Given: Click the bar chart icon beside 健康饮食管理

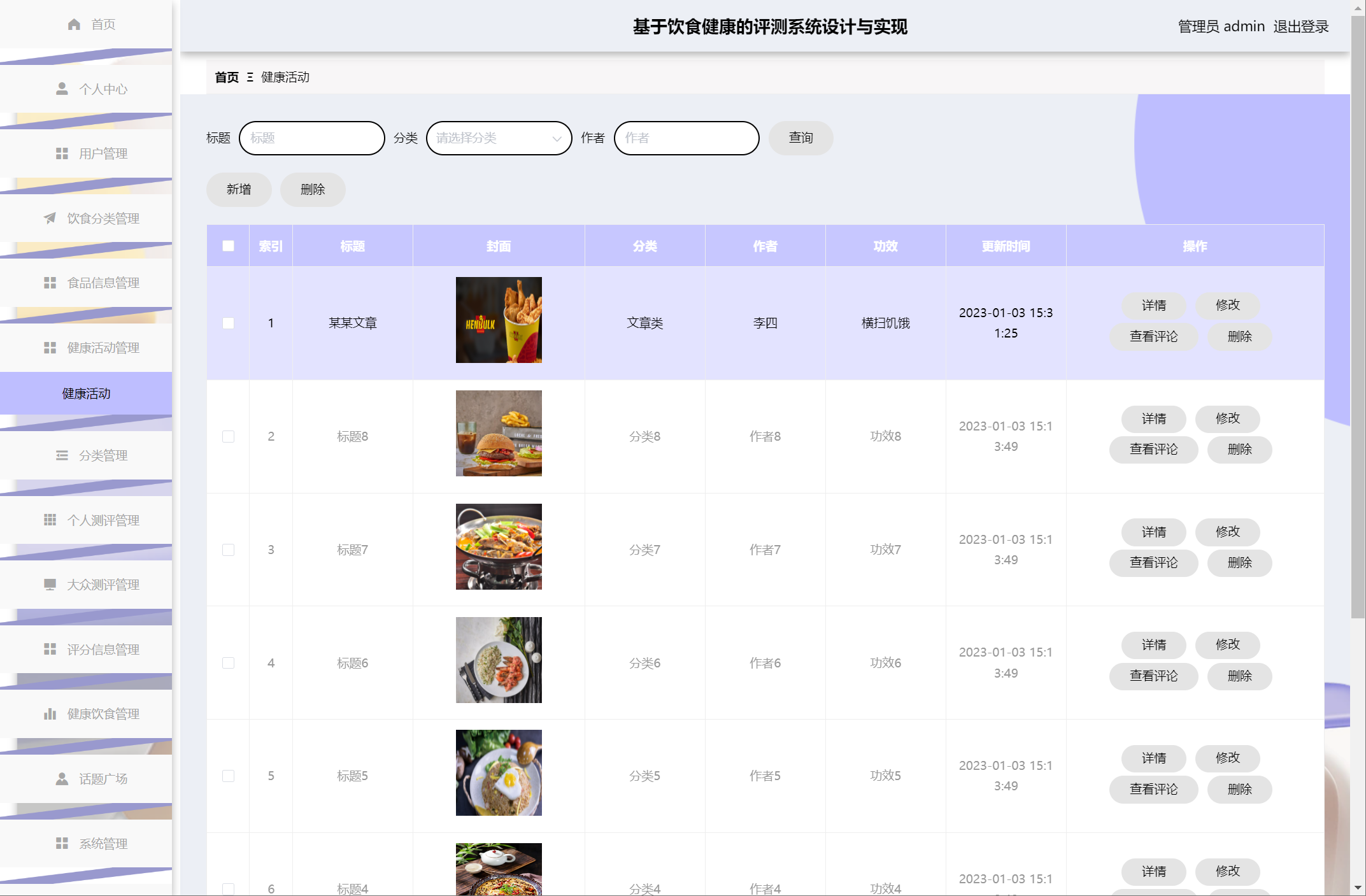Looking at the screenshot, I should [50, 714].
